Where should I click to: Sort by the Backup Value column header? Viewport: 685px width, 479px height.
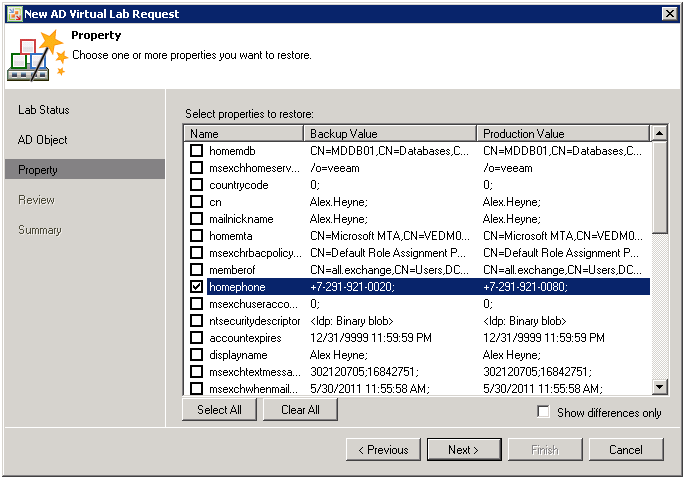(390, 133)
